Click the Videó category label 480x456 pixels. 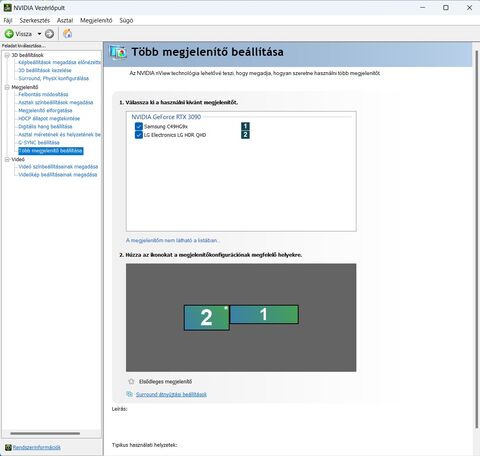(x=18, y=159)
